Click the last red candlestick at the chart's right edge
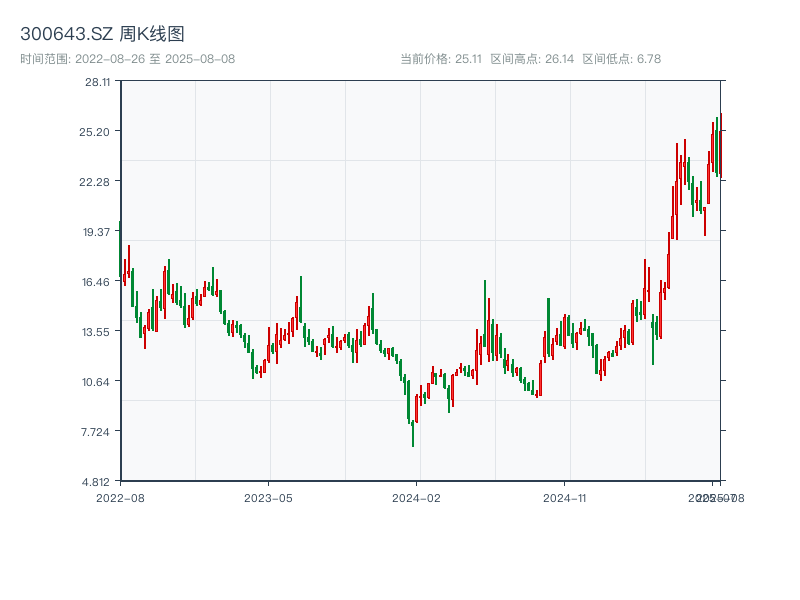800x600 pixels. tap(721, 145)
